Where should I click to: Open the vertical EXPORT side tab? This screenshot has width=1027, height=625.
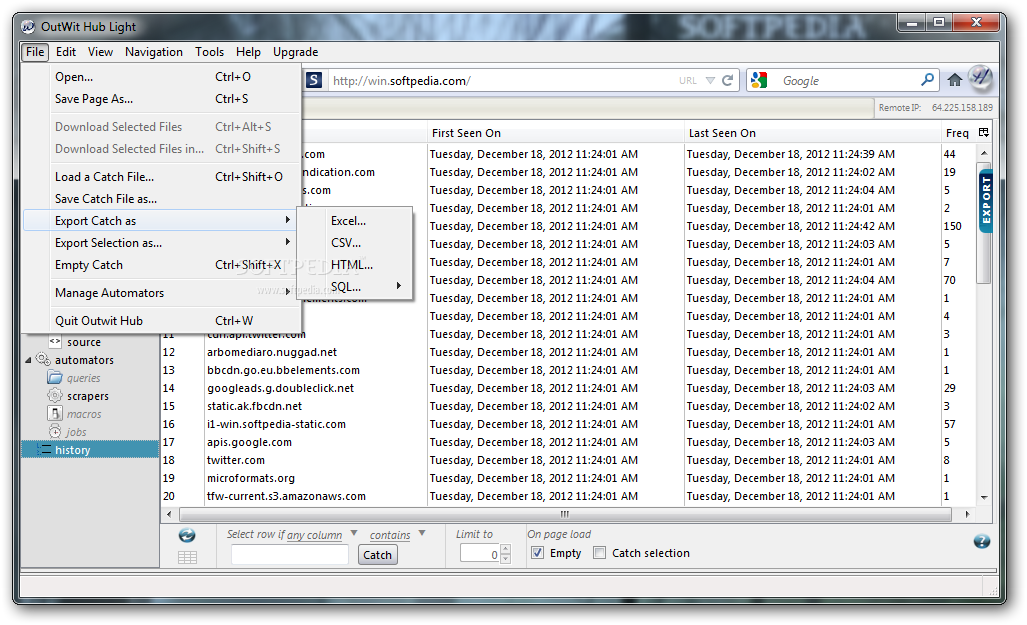tap(986, 201)
